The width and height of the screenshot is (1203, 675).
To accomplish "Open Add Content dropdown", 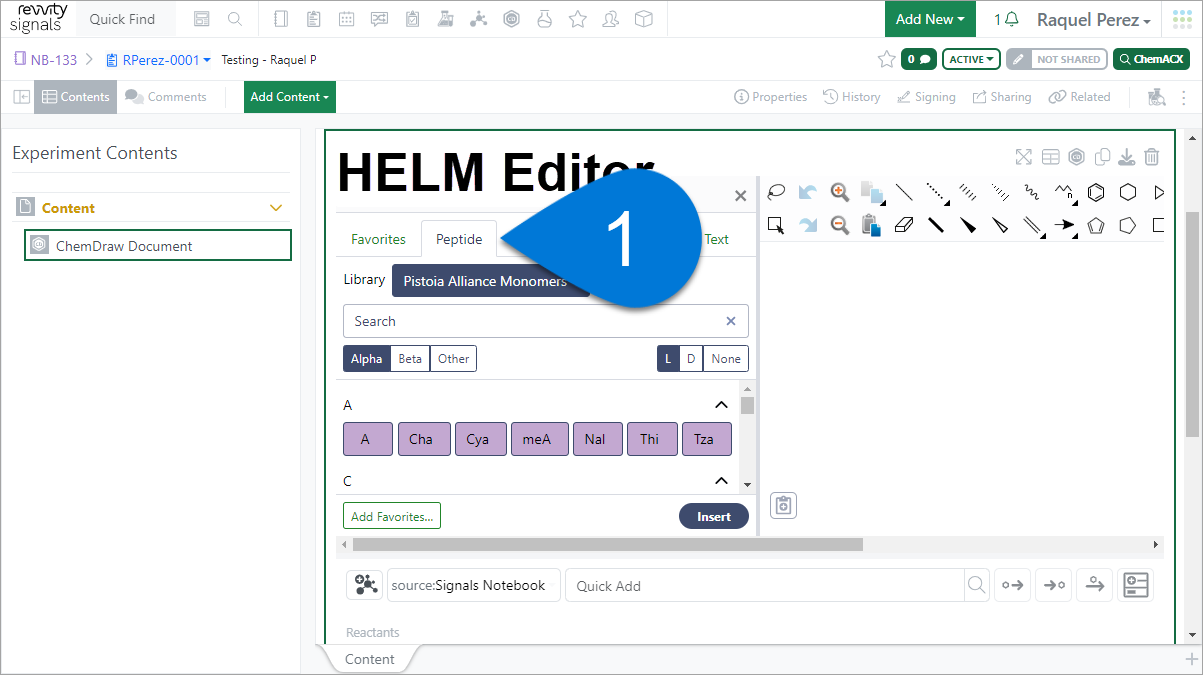I will pyautogui.click(x=290, y=97).
